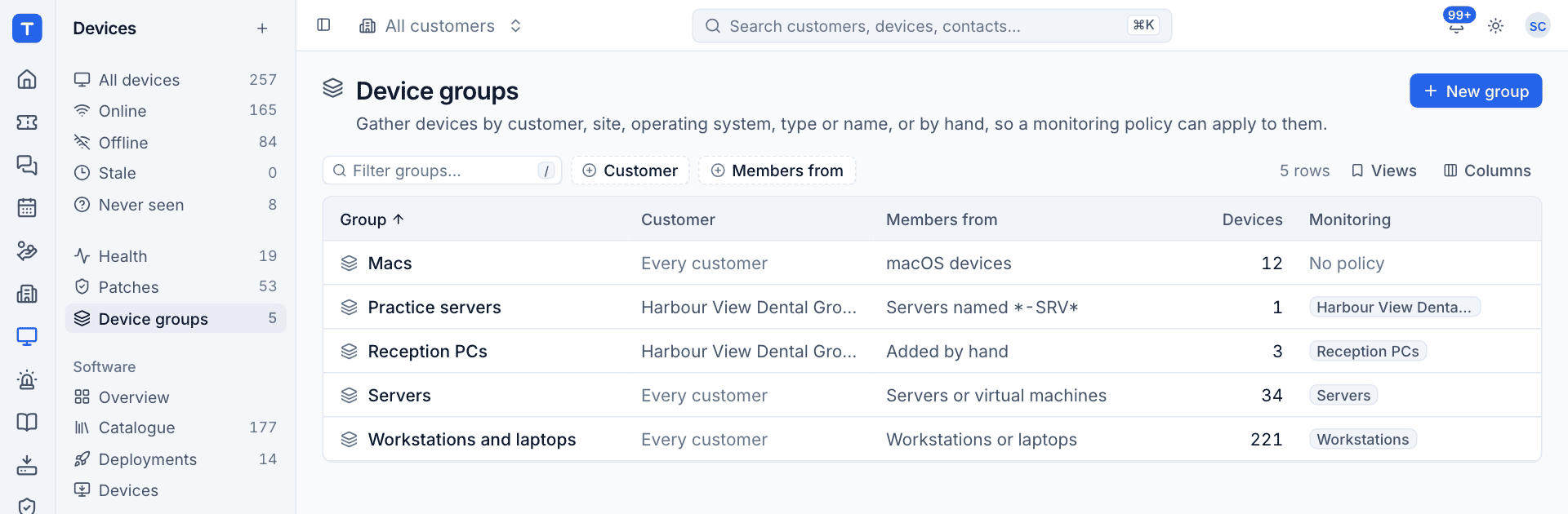
Task: Add a Customer filter
Action: click(630, 171)
